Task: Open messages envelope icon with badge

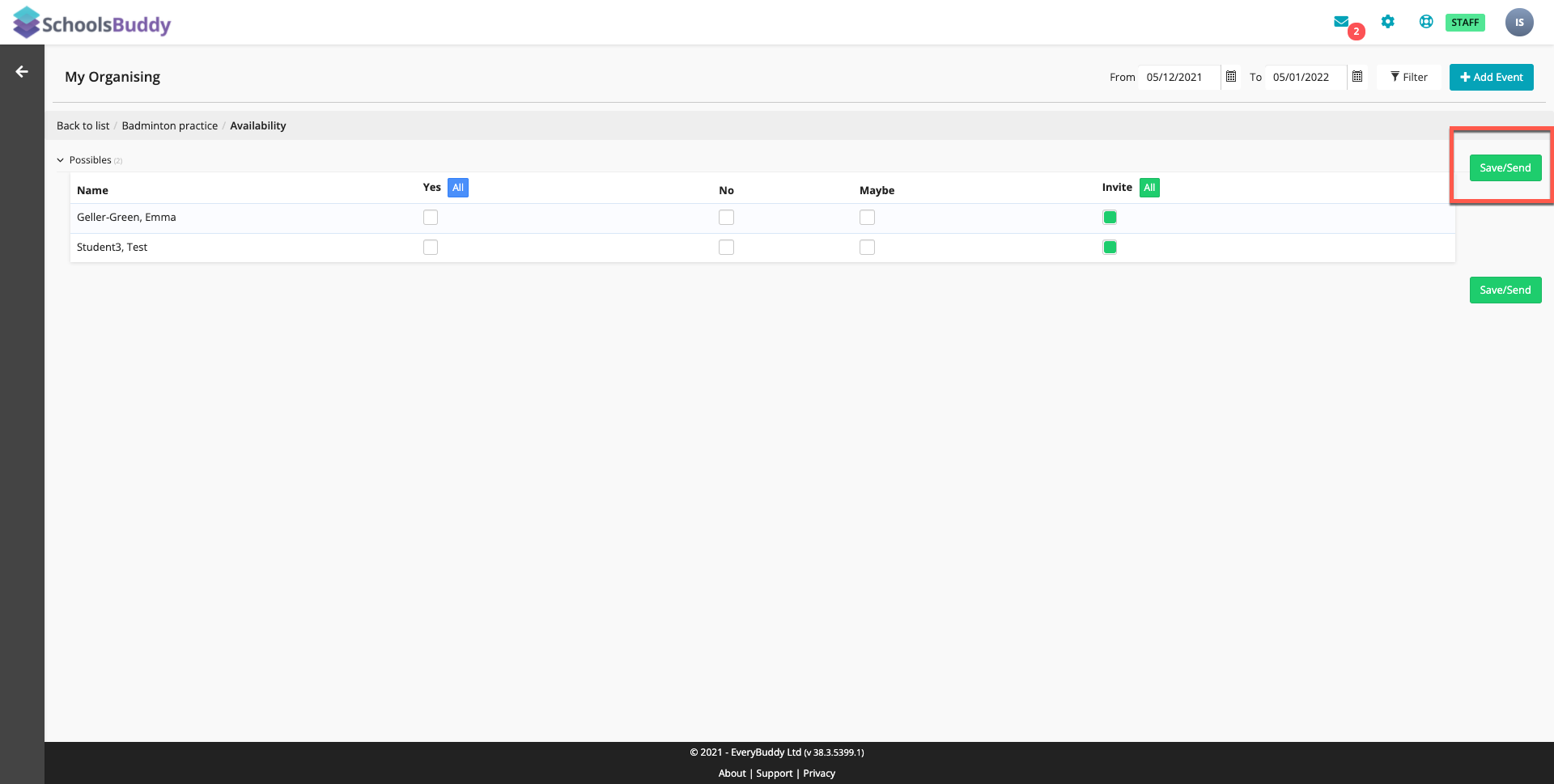Action: point(1344,23)
